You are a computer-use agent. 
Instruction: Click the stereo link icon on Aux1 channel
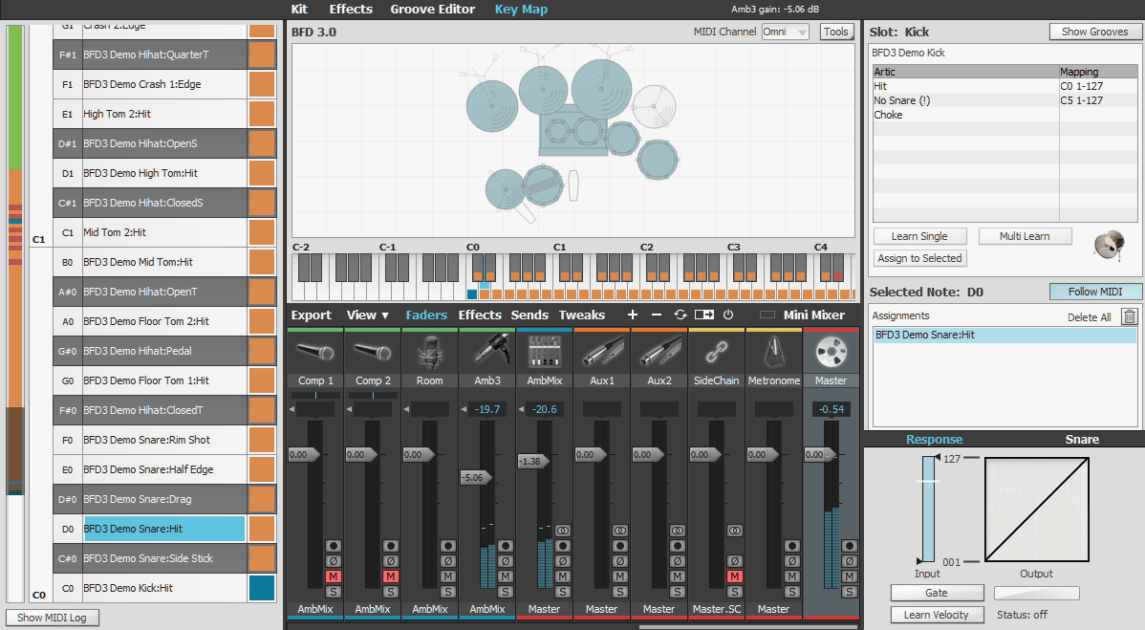coord(620,531)
